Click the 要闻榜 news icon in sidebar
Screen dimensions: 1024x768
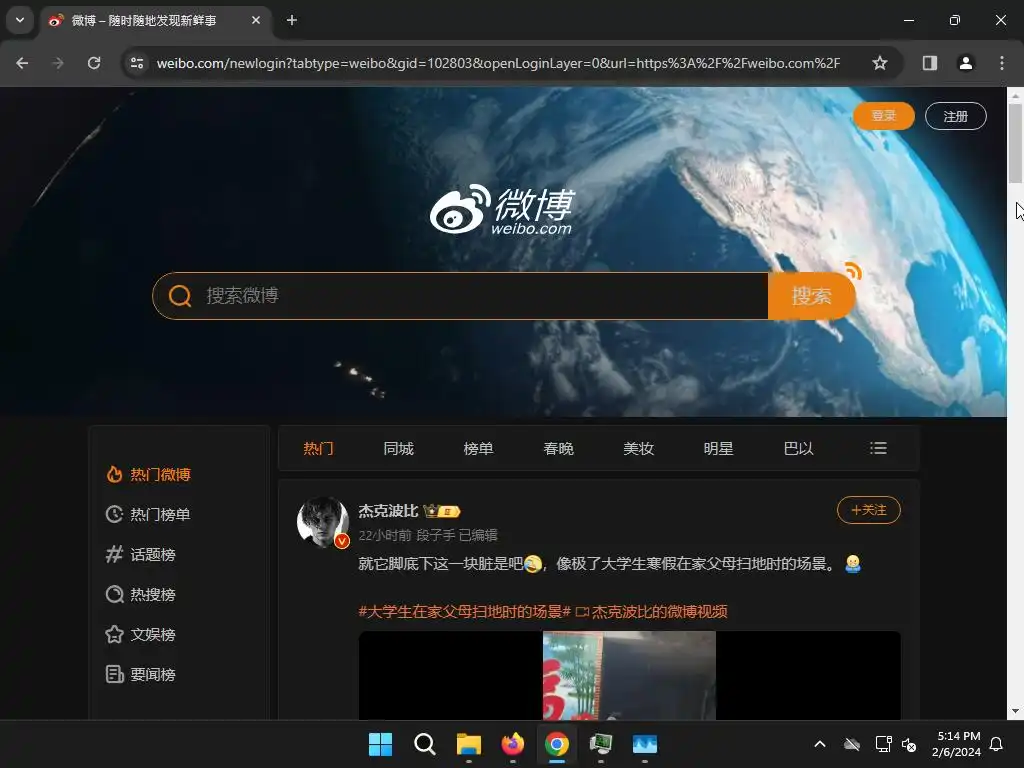tap(114, 674)
